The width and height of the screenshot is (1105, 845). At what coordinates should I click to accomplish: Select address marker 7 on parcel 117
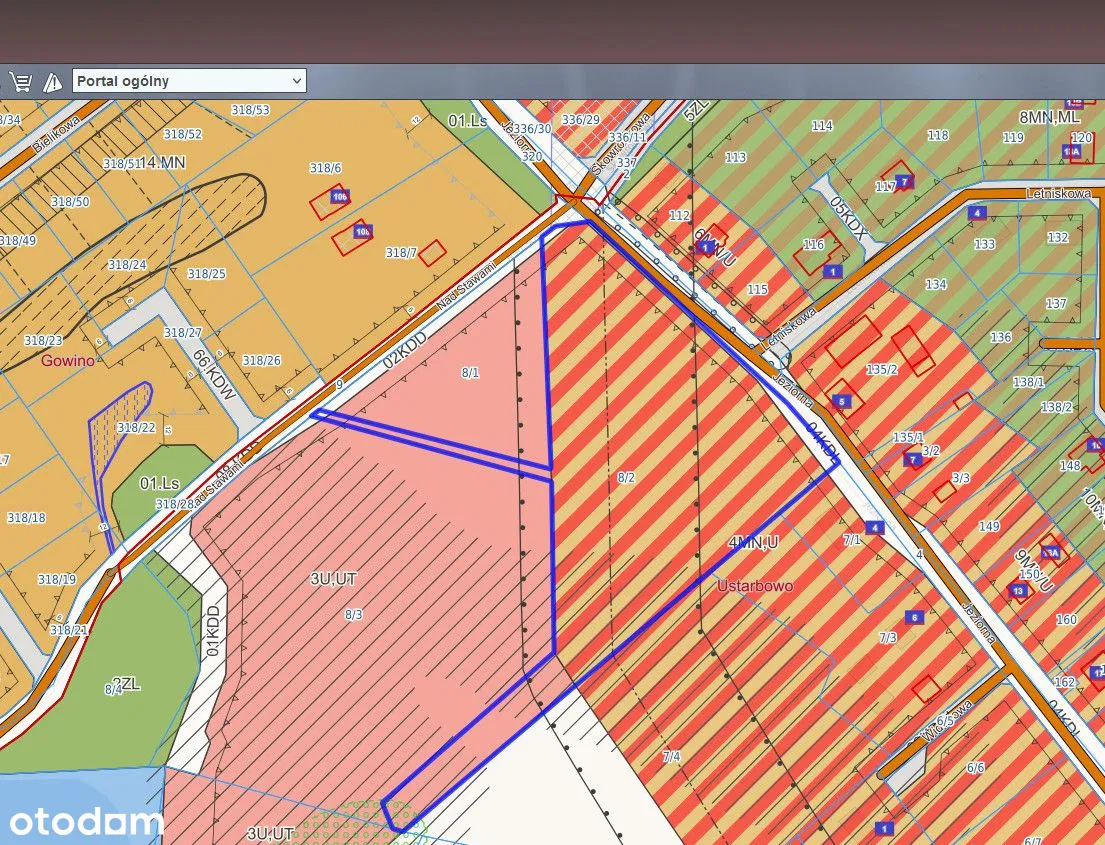click(x=904, y=181)
